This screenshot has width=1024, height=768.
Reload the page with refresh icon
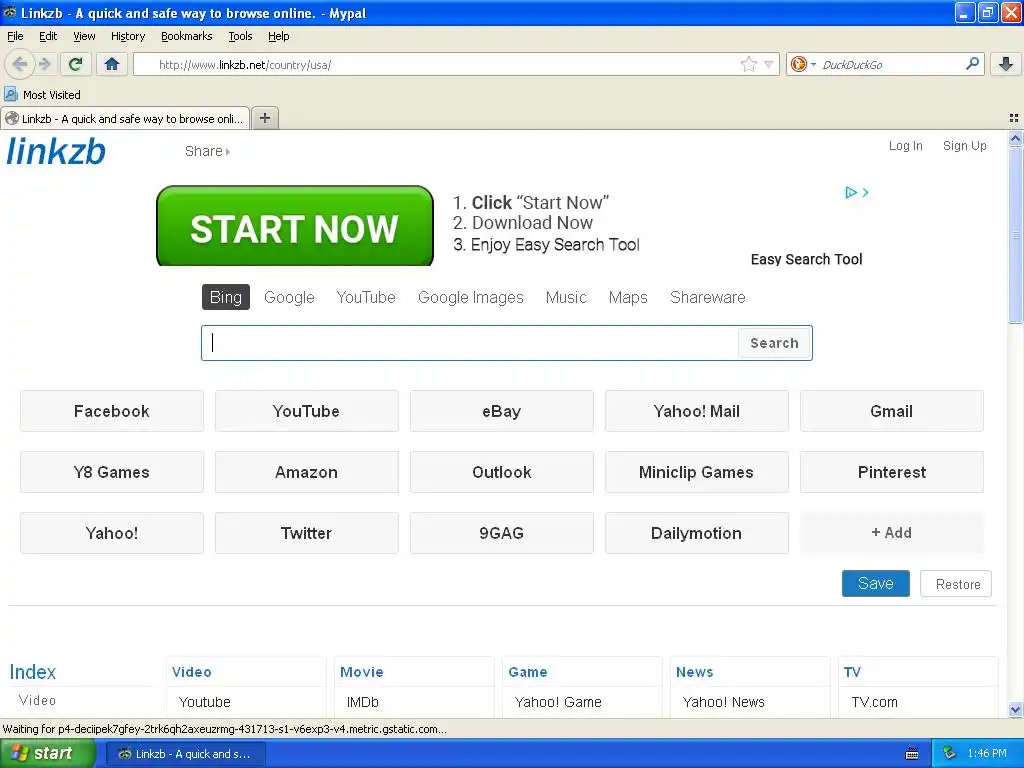pyautogui.click(x=76, y=64)
